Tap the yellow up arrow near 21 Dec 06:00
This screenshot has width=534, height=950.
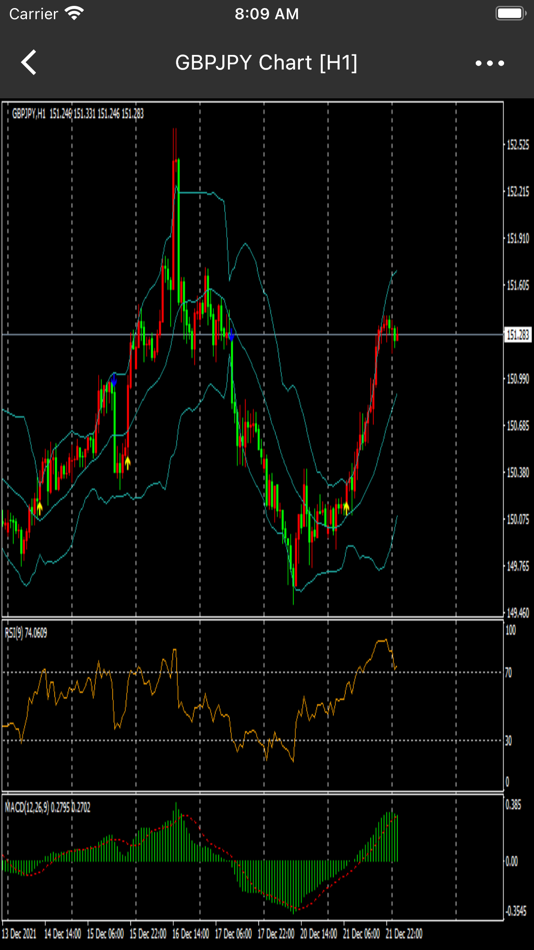[347, 508]
